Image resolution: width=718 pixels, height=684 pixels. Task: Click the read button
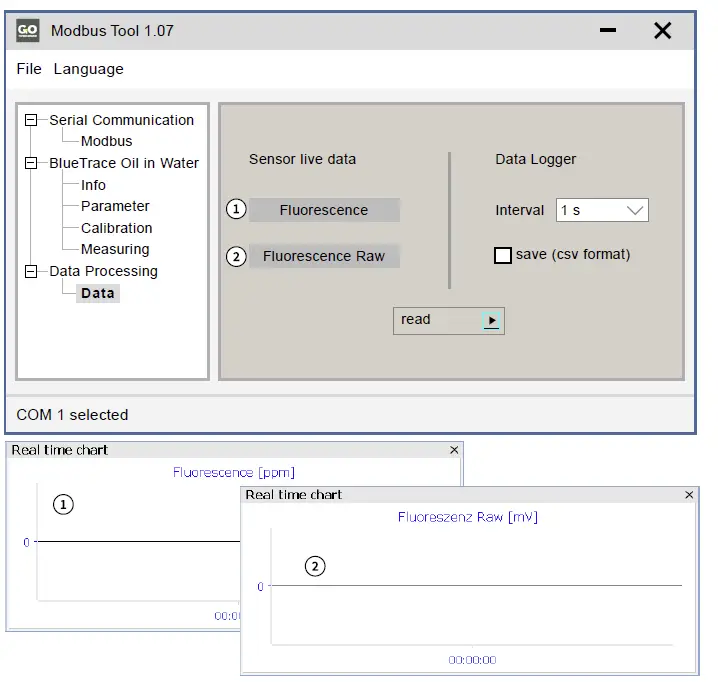tap(449, 320)
